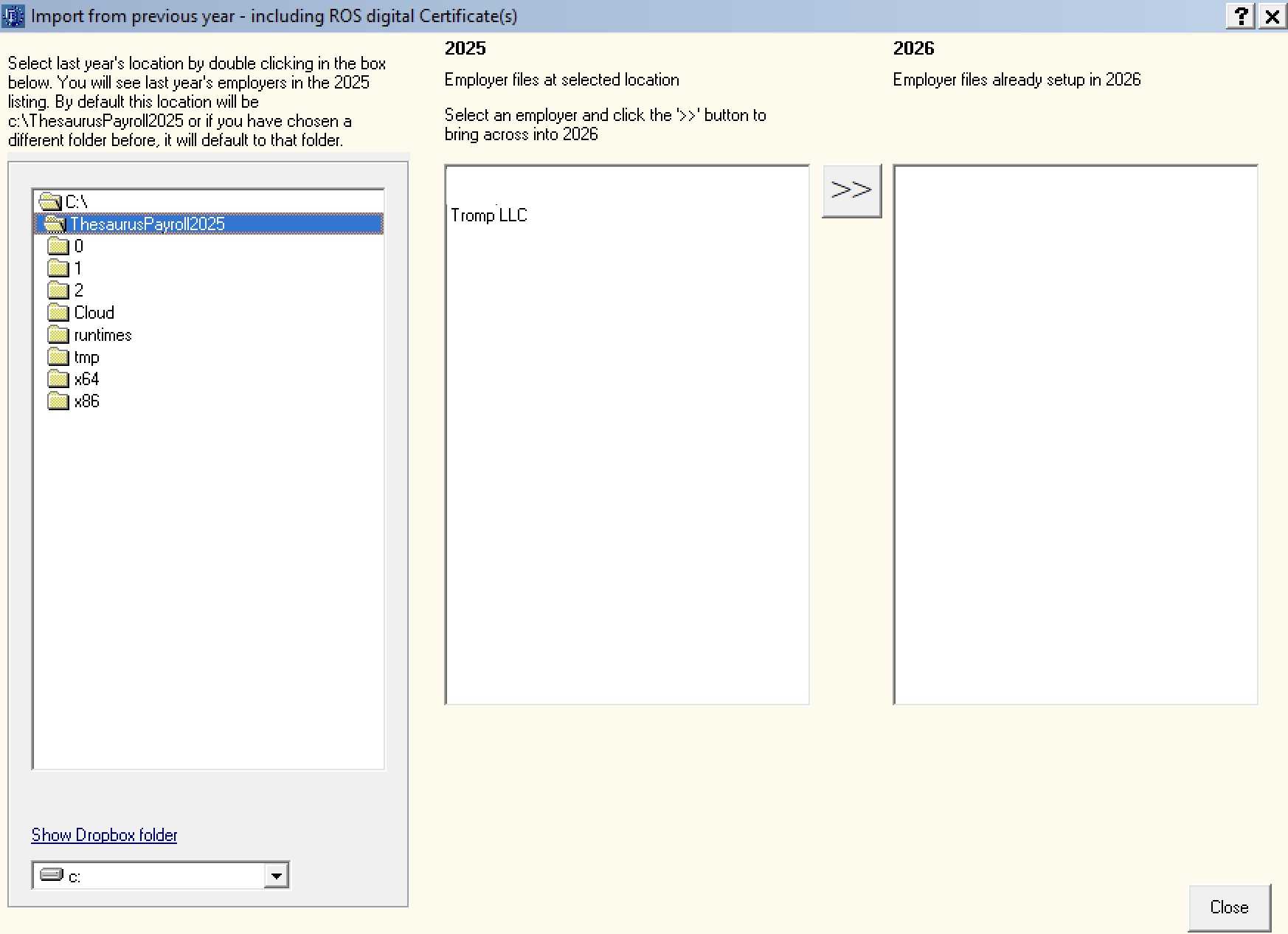
Task: Open the drive selection dropdown arrow
Action: pyautogui.click(x=276, y=876)
